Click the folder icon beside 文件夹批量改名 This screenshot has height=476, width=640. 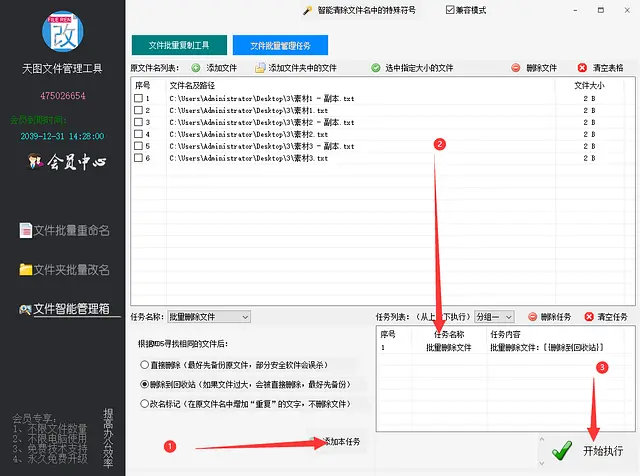coord(25,269)
